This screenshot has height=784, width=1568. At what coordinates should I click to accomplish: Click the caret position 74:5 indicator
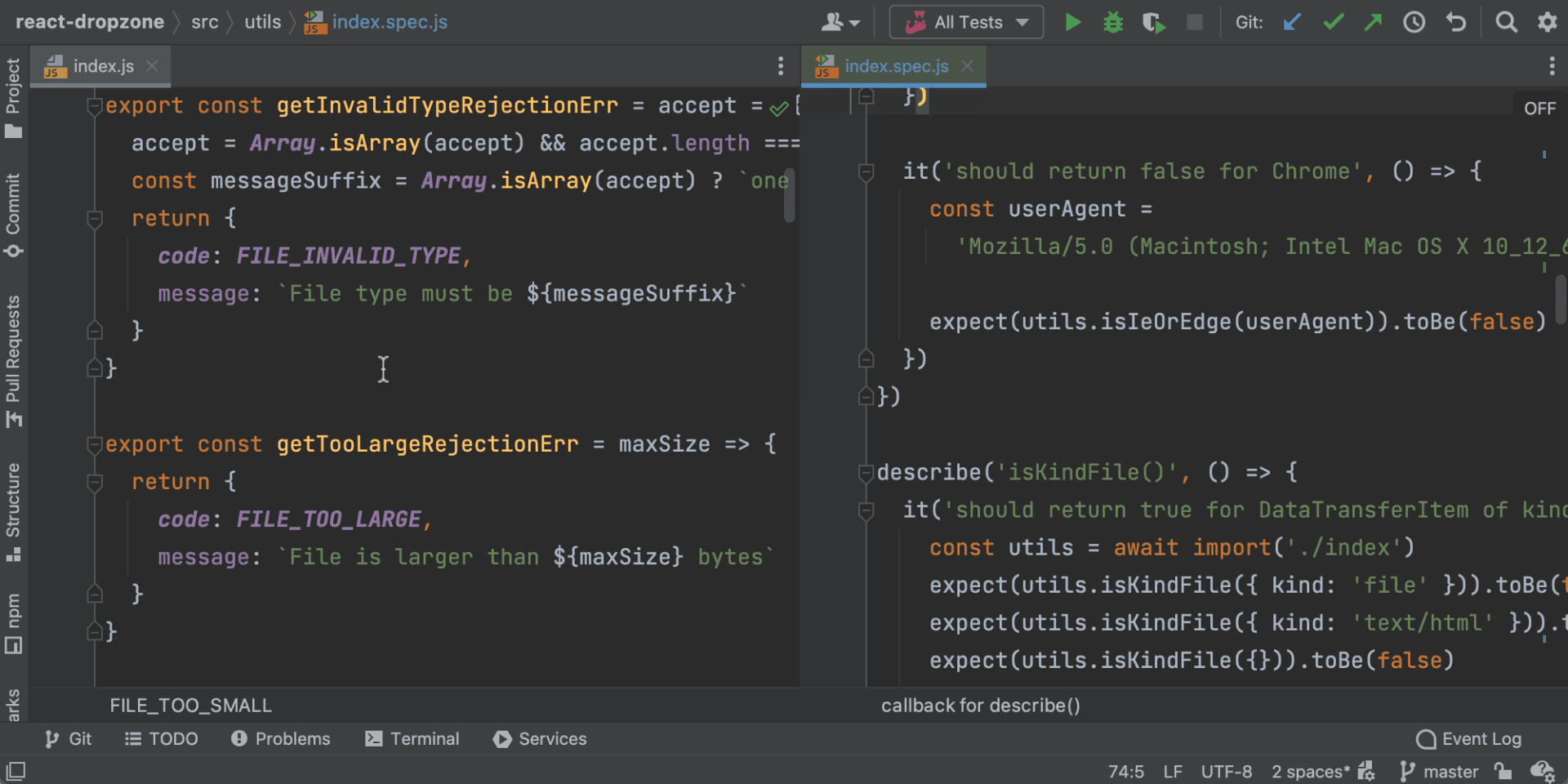(x=1125, y=772)
